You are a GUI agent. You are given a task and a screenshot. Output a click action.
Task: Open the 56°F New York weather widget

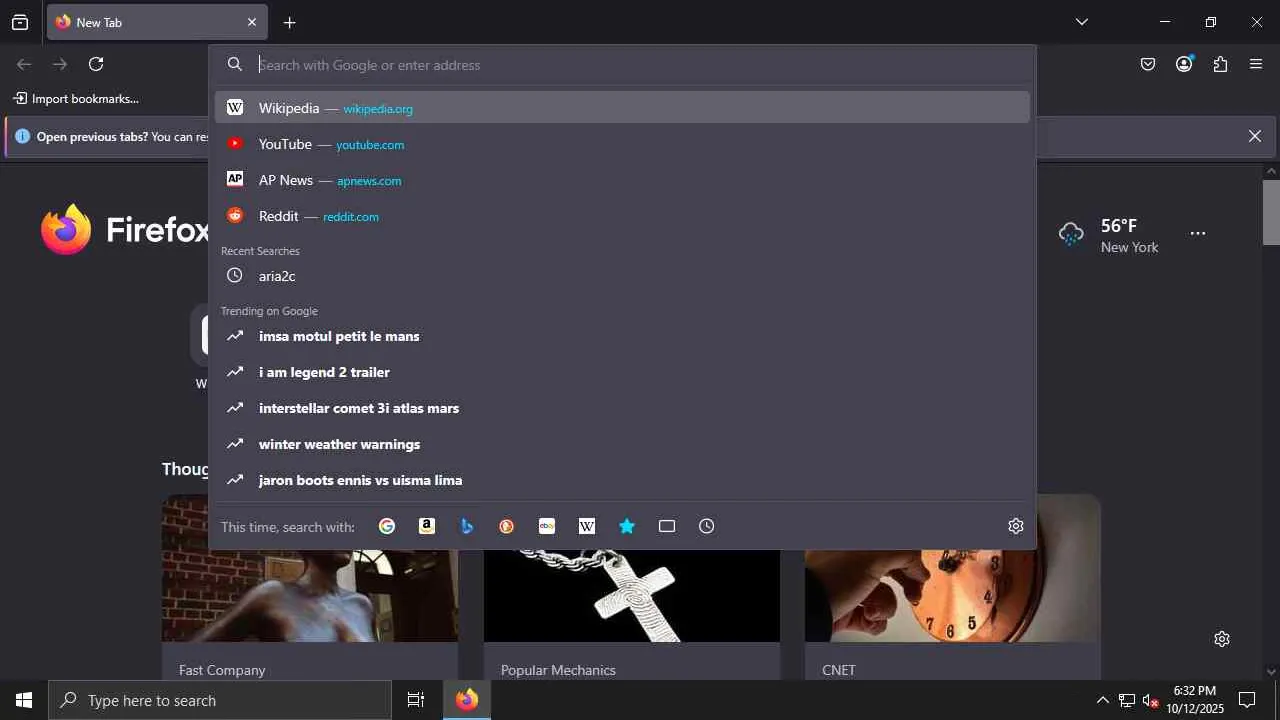pyautogui.click(x=1109, y=235)
